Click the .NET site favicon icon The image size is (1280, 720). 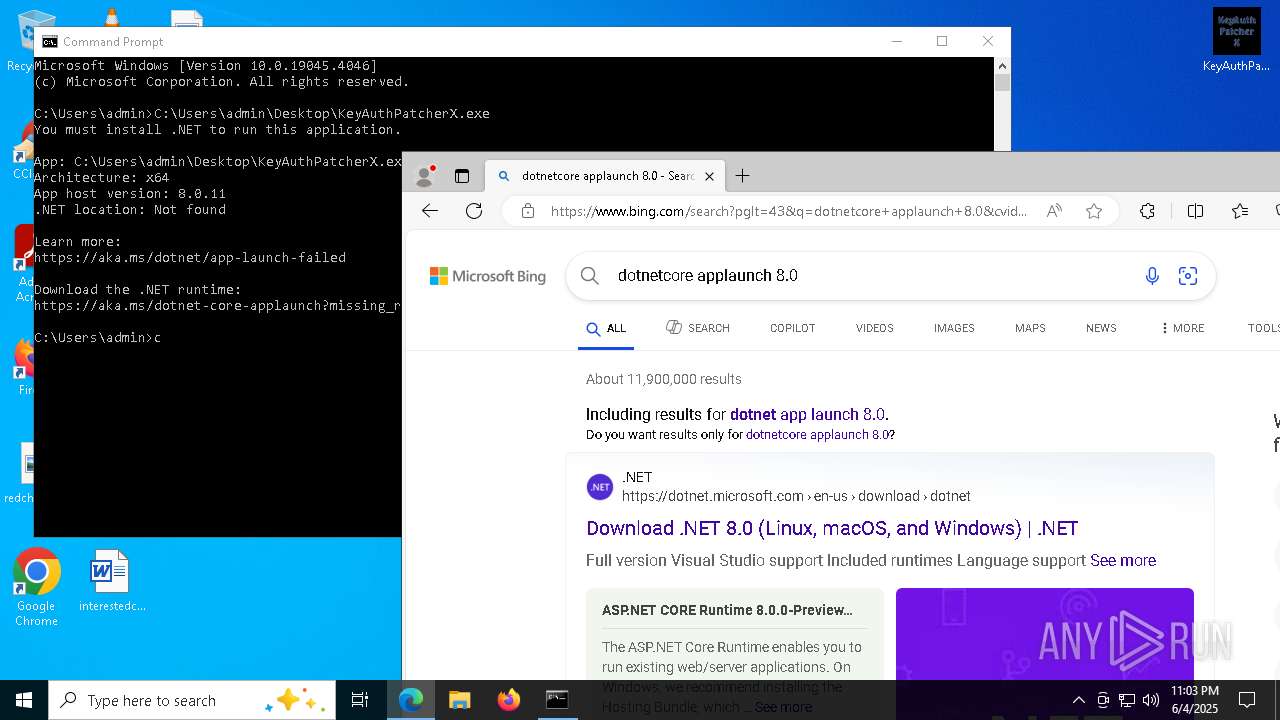pos(600,487)
